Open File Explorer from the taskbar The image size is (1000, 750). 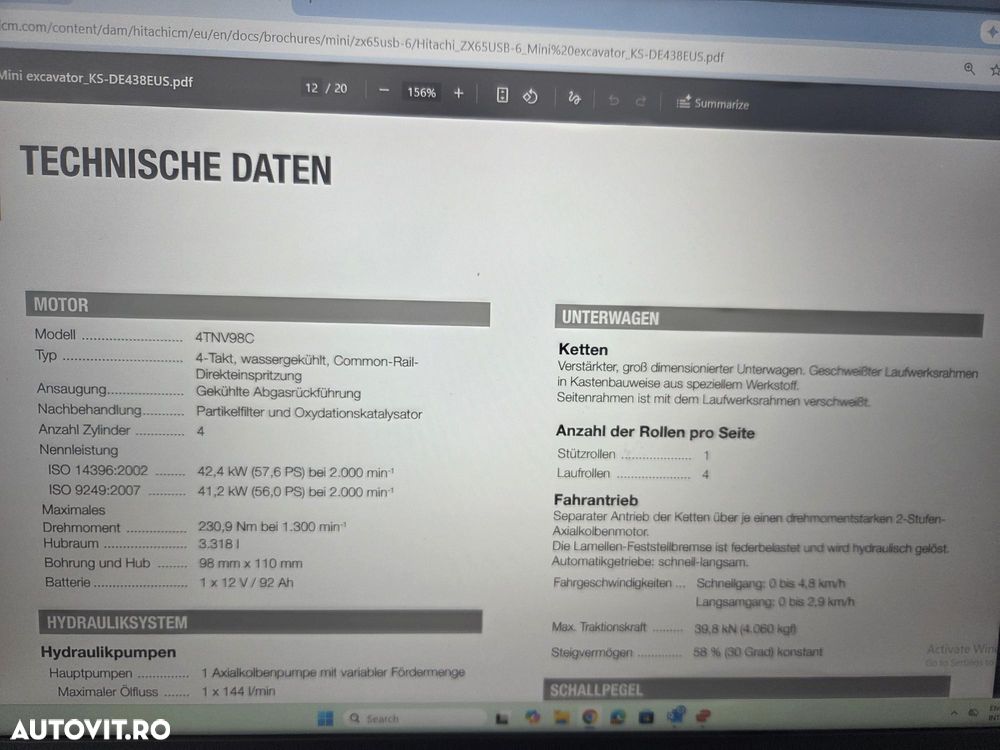(x=561, y=717)
